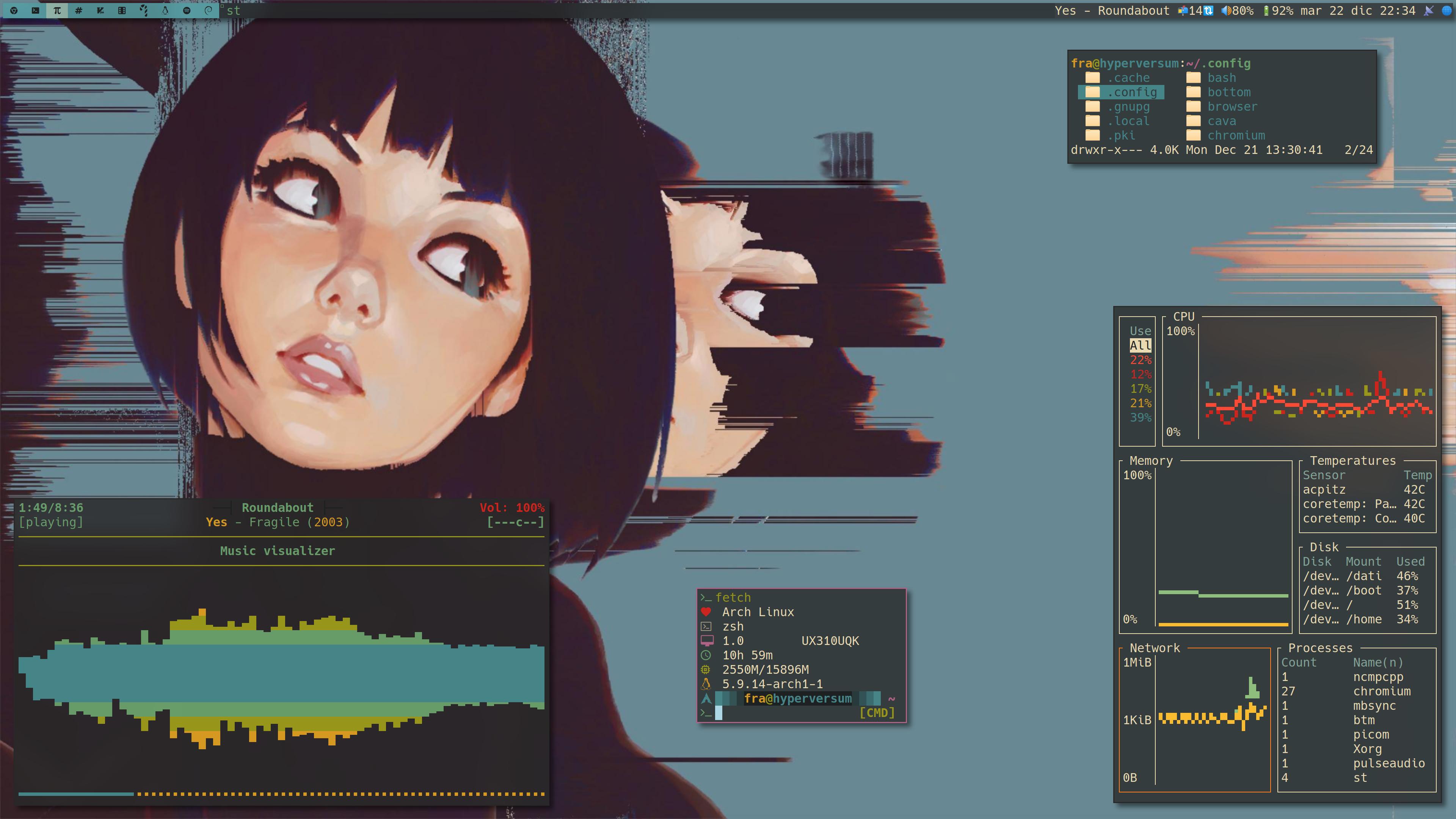Viewport: 1456px width, 819px height.
Task: Click the battery status icon
Action: coord(1266,10)
